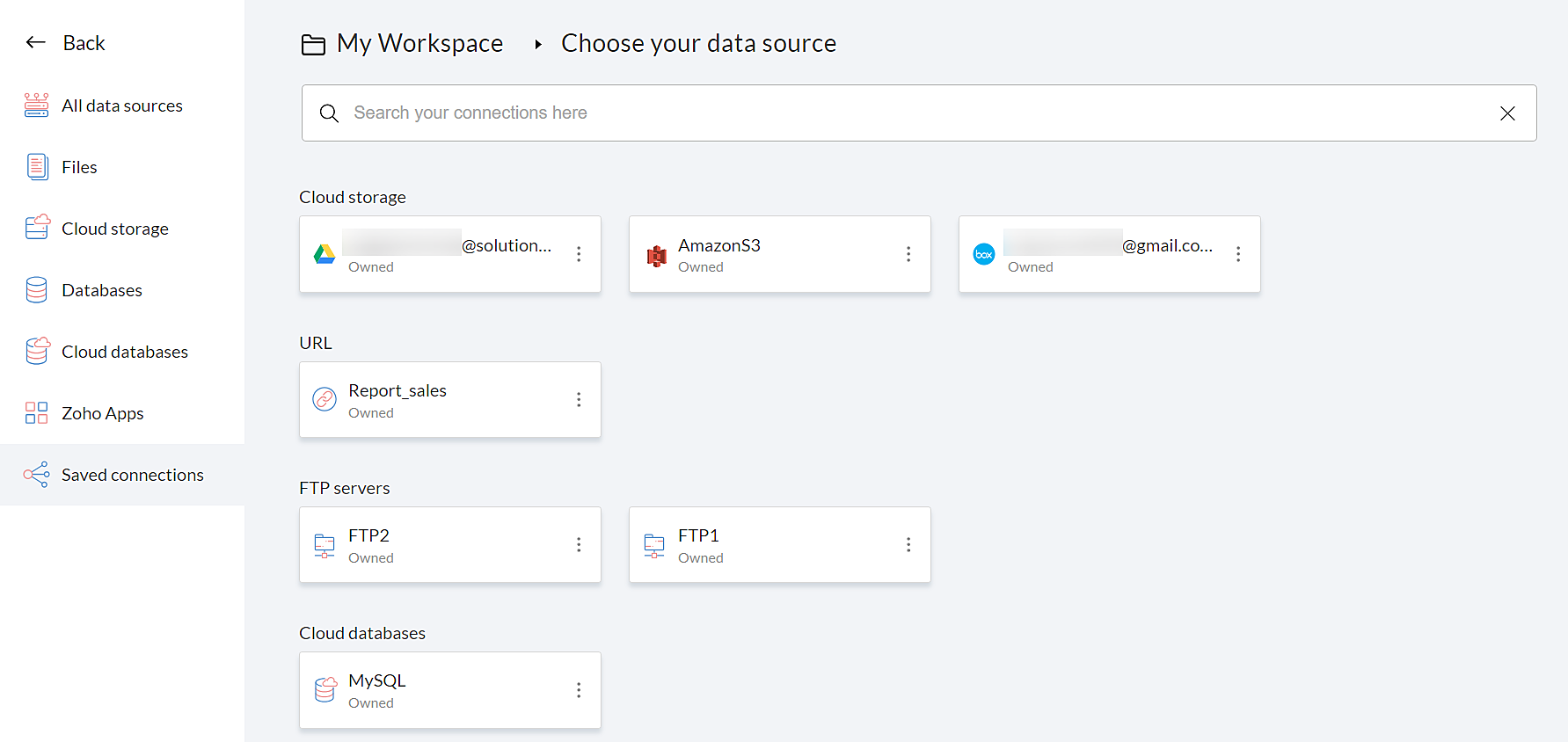Open the Report_sales three-dot menu
The height and width of the screenshot is (742, 1568).
579,399
